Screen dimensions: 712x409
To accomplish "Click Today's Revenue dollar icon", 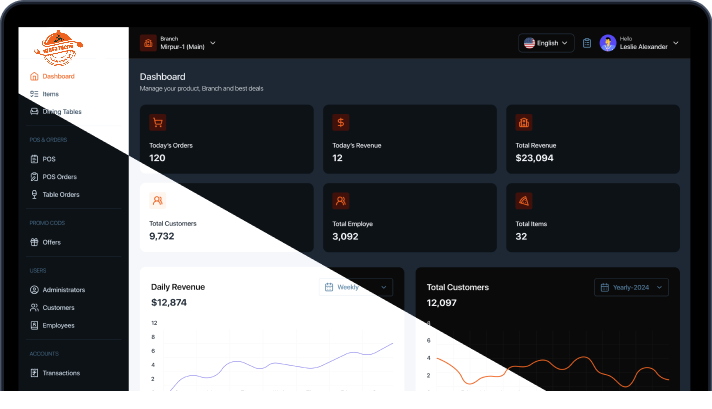I will pyautogui.click(x=341, y=122).
